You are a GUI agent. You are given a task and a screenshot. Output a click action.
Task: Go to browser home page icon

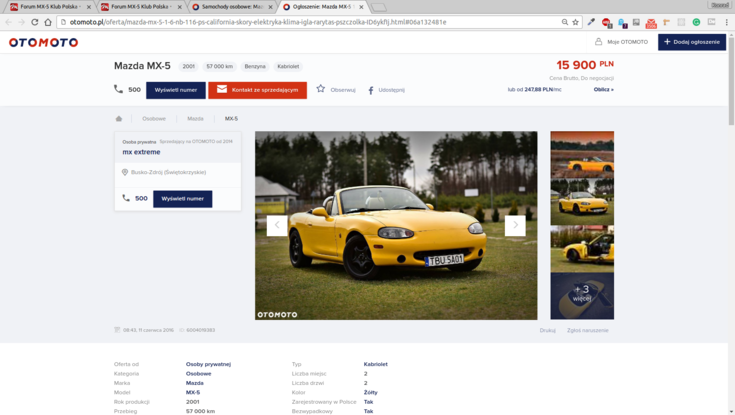click(48, 22)
